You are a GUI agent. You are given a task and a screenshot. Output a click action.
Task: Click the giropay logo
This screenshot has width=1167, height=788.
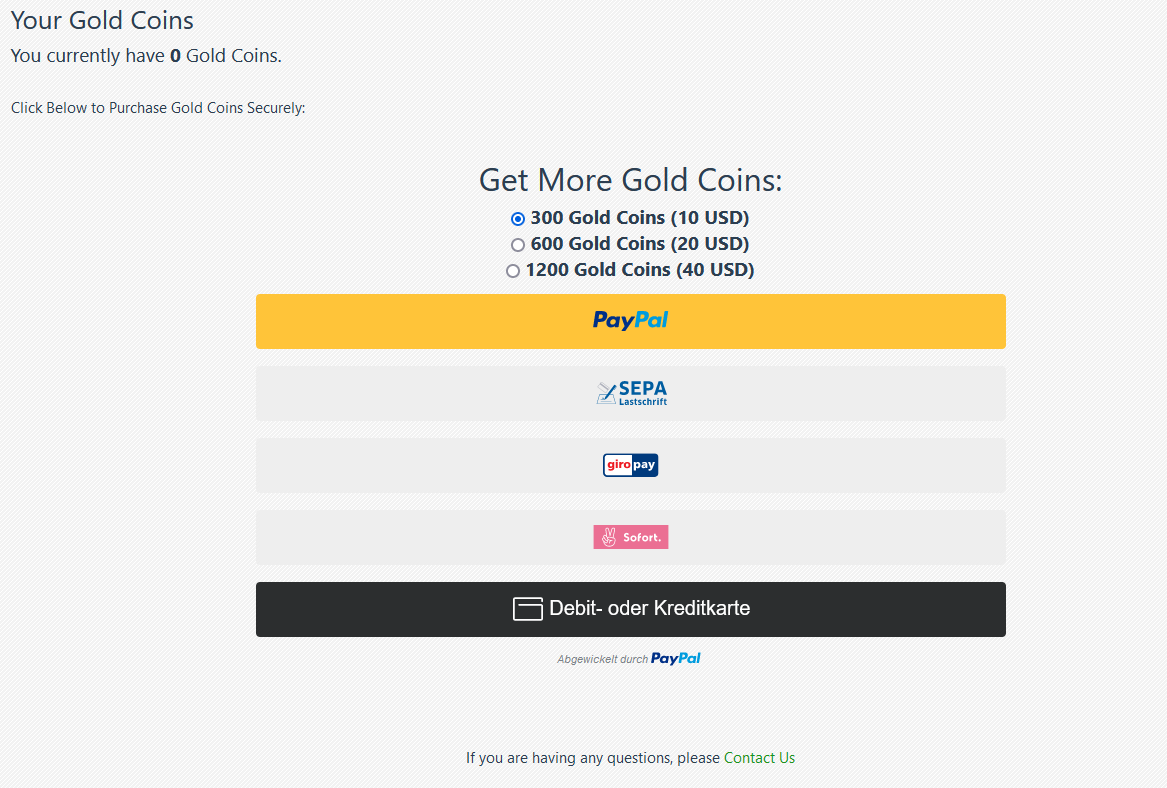coord(630,465)
